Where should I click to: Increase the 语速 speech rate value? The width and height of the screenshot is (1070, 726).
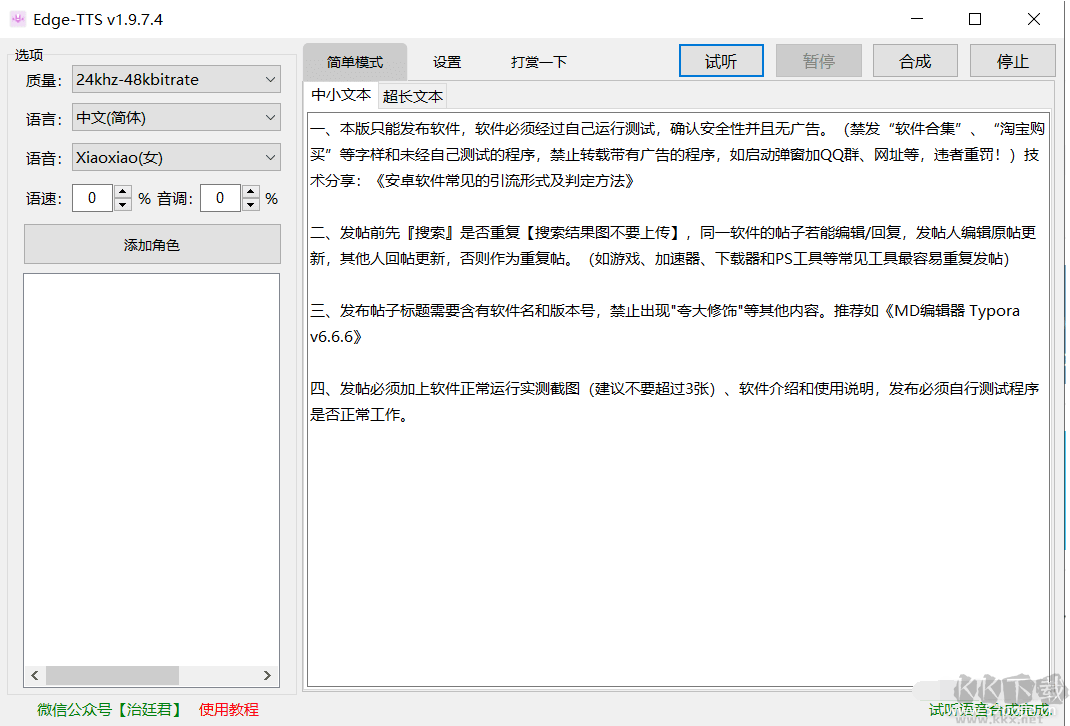click(122, 191)
